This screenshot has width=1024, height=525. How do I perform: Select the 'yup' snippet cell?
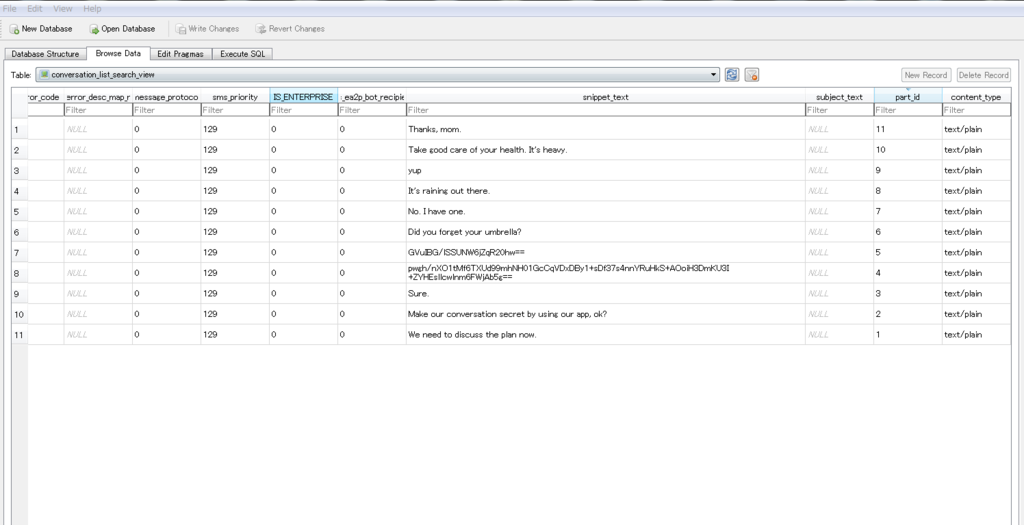pyautogui.click(x=605, y=170)
